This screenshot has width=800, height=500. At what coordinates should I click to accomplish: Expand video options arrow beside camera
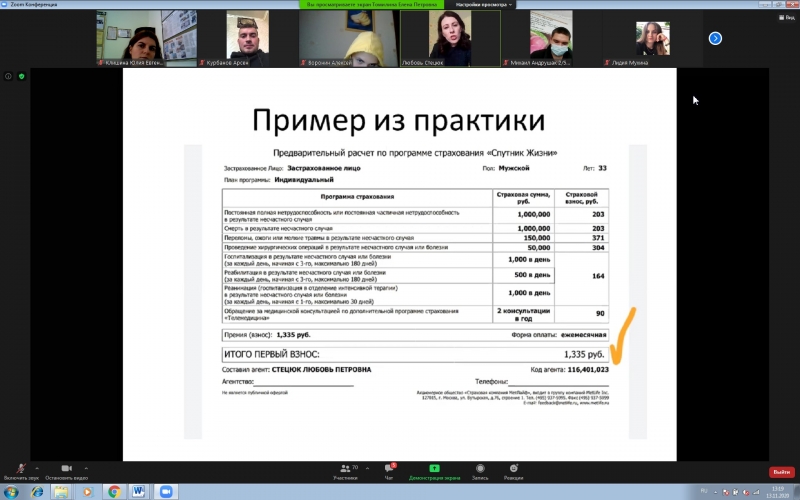(x=86, y=468)
